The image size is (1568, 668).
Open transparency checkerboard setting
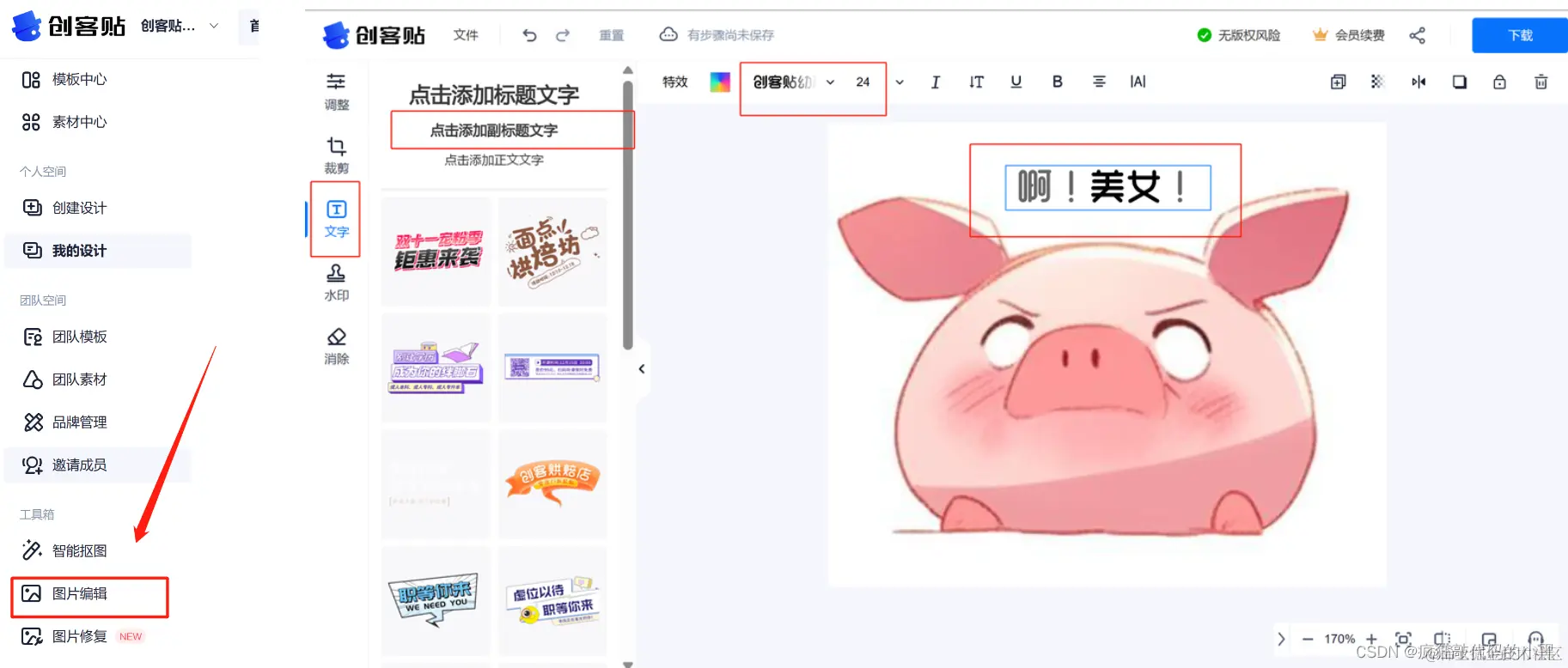pyautogui.click(x=1377, y=82)
